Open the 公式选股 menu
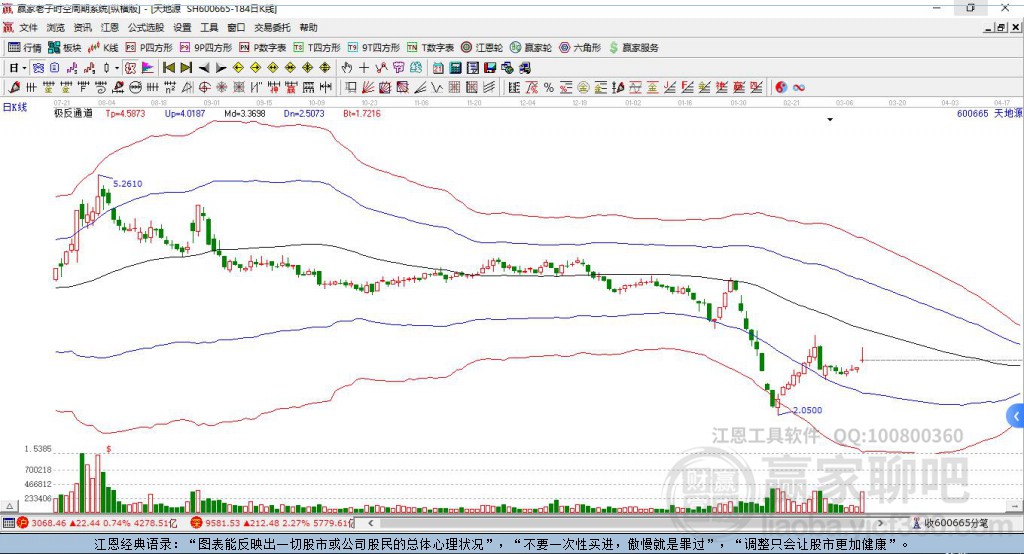Viewport: 1024px width, 554px height. [x=146, y=27]
